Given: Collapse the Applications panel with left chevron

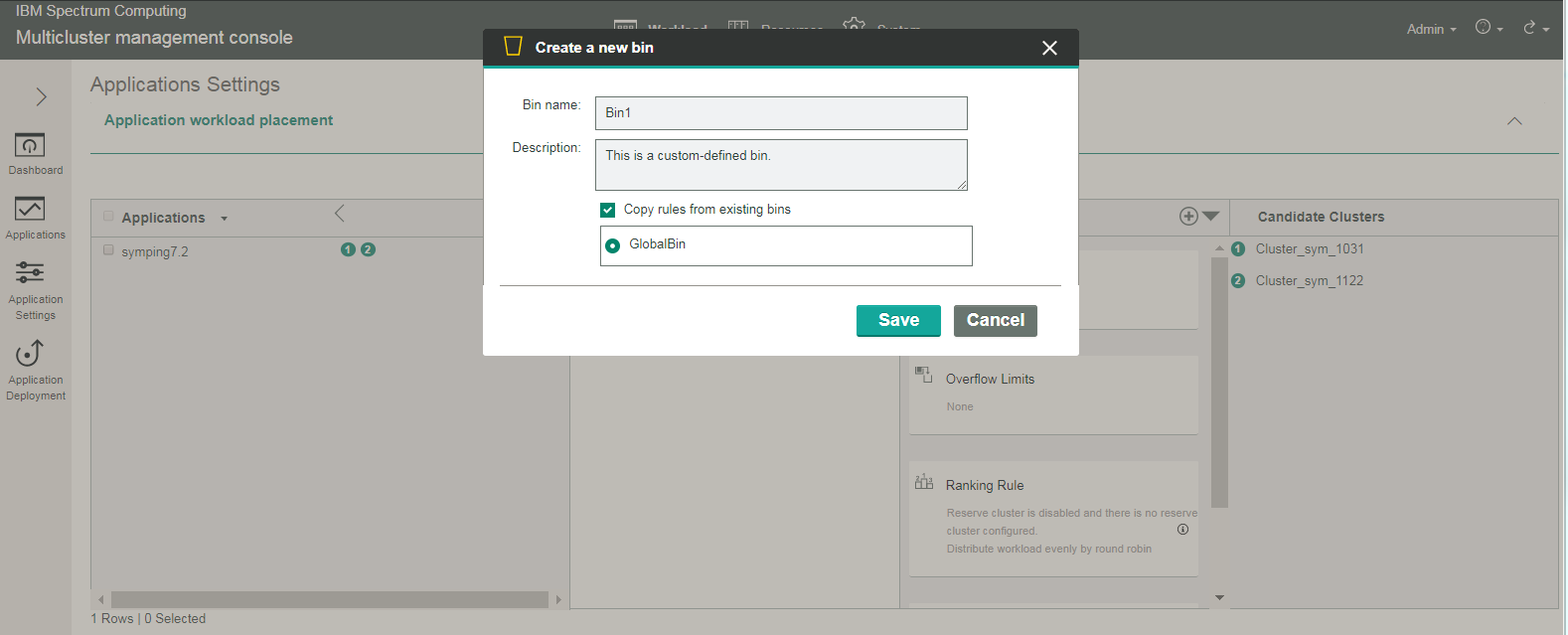Looking at the screenshot, I should pyautogui.click(x=340, y=214).
